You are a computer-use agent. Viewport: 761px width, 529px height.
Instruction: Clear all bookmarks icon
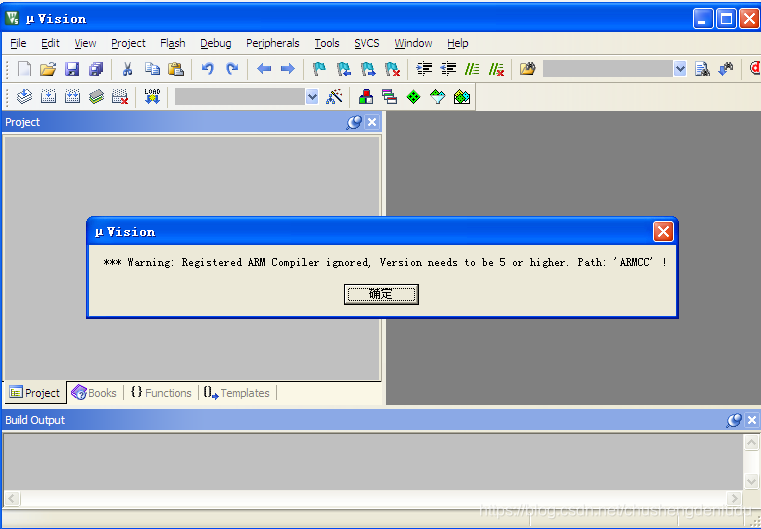392,69
